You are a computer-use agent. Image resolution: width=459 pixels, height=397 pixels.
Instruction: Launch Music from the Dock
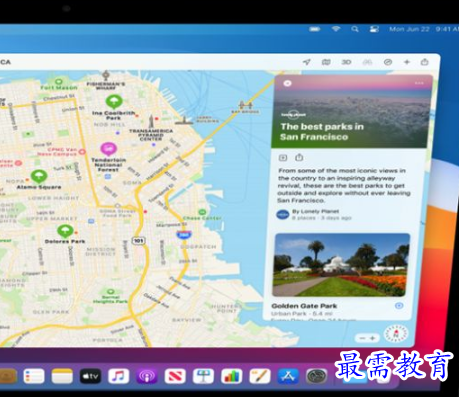[119, 376]
